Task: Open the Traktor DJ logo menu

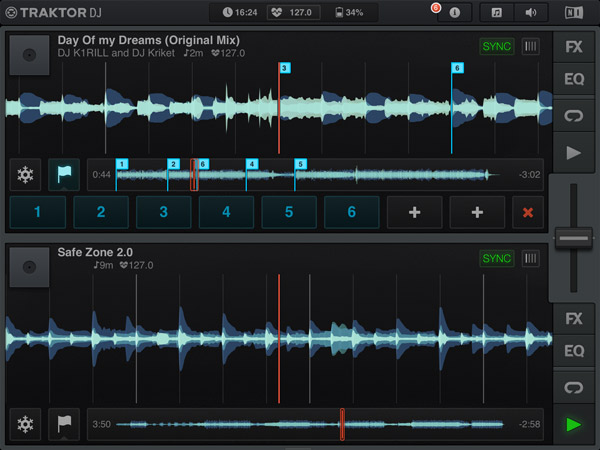Action: (54, 13)
